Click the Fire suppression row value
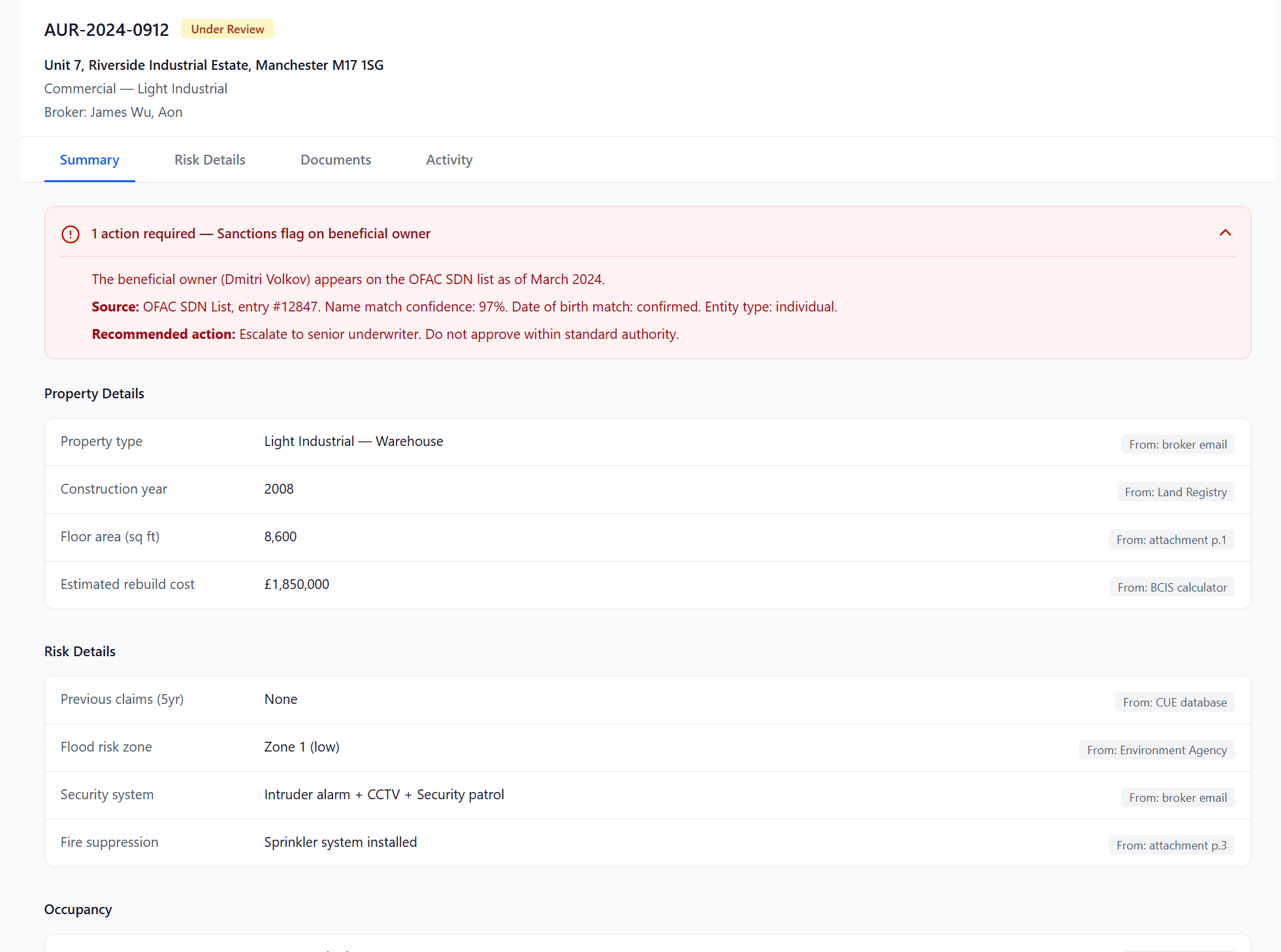Viewport: 1281px width, 952px height. coord(340,842)
